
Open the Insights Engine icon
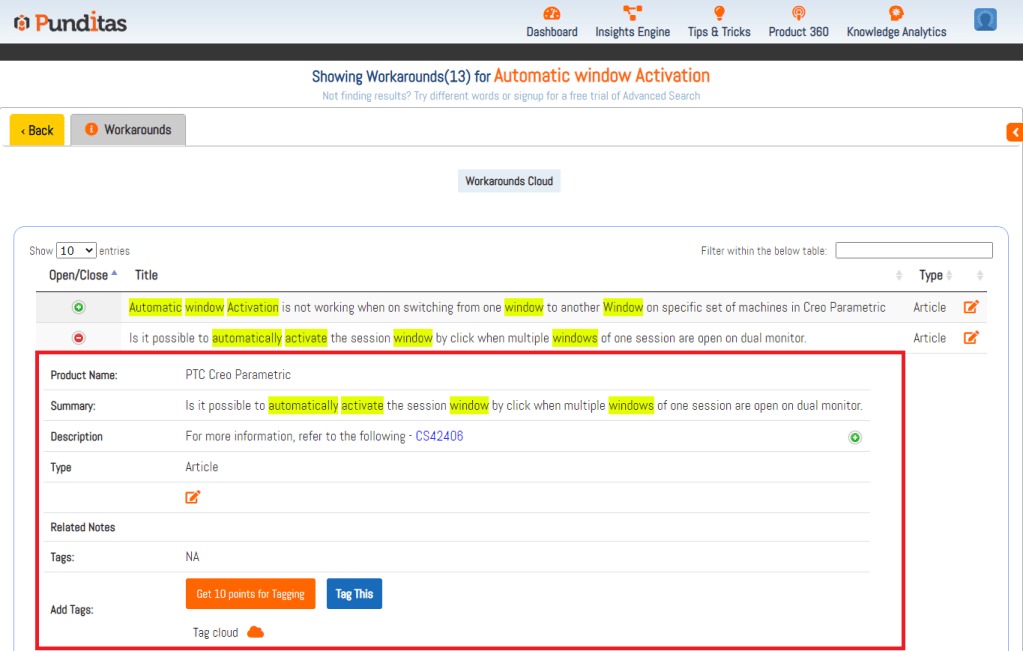tap(632, 14)
